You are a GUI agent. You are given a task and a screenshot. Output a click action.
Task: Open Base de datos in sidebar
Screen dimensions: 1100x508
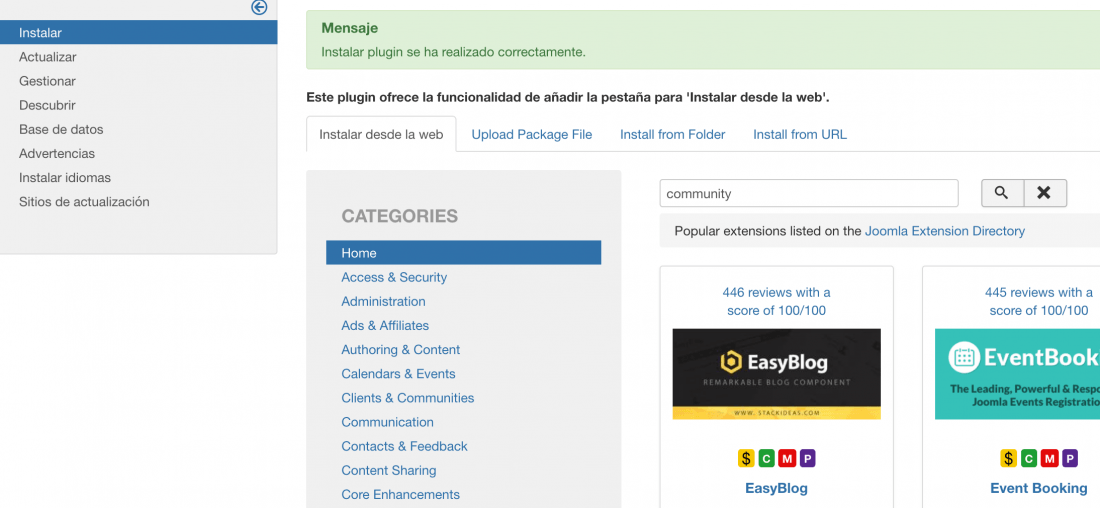pos(61,129)
